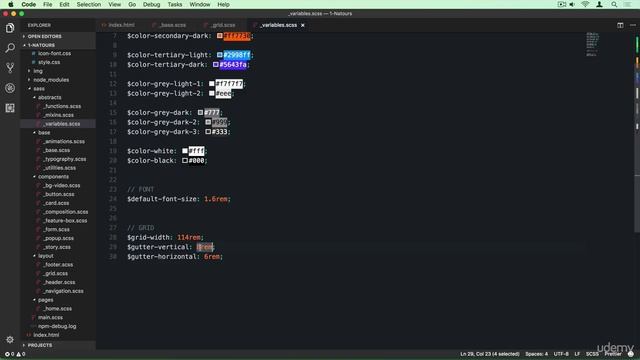The height and width of the screenshot is (360, 640).
Task: Open _popup.scss file
Action: click(x=58, y=238)
